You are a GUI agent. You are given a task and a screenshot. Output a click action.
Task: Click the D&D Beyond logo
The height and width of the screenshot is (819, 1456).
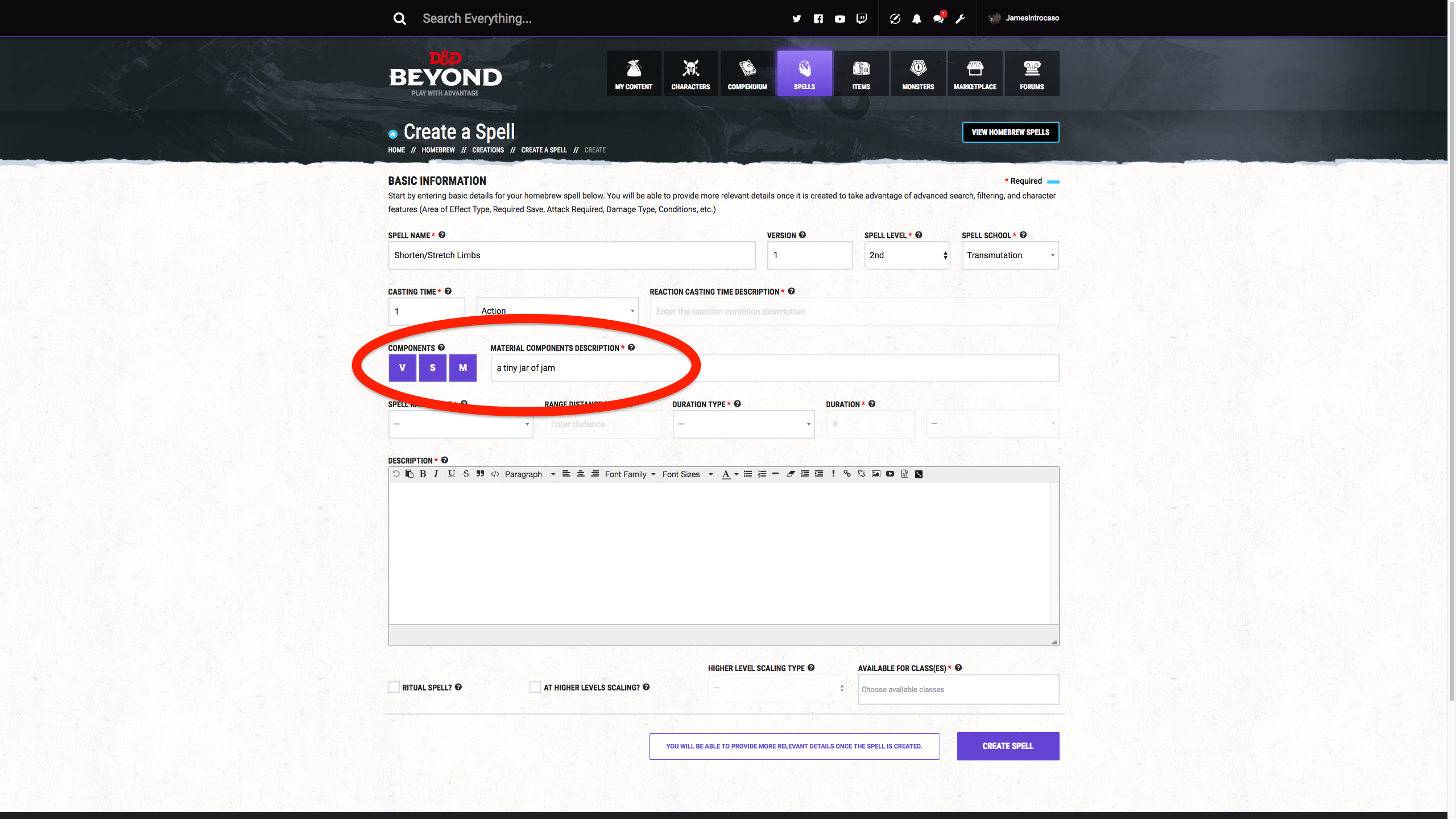coord(445,73)
